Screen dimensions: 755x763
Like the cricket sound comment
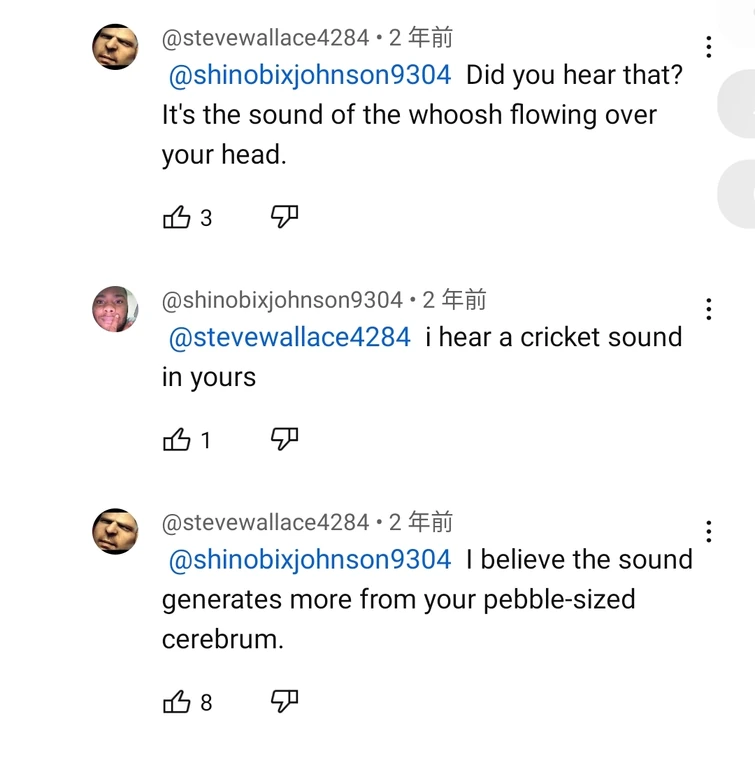pyautogui.click(x=176, y=439)
